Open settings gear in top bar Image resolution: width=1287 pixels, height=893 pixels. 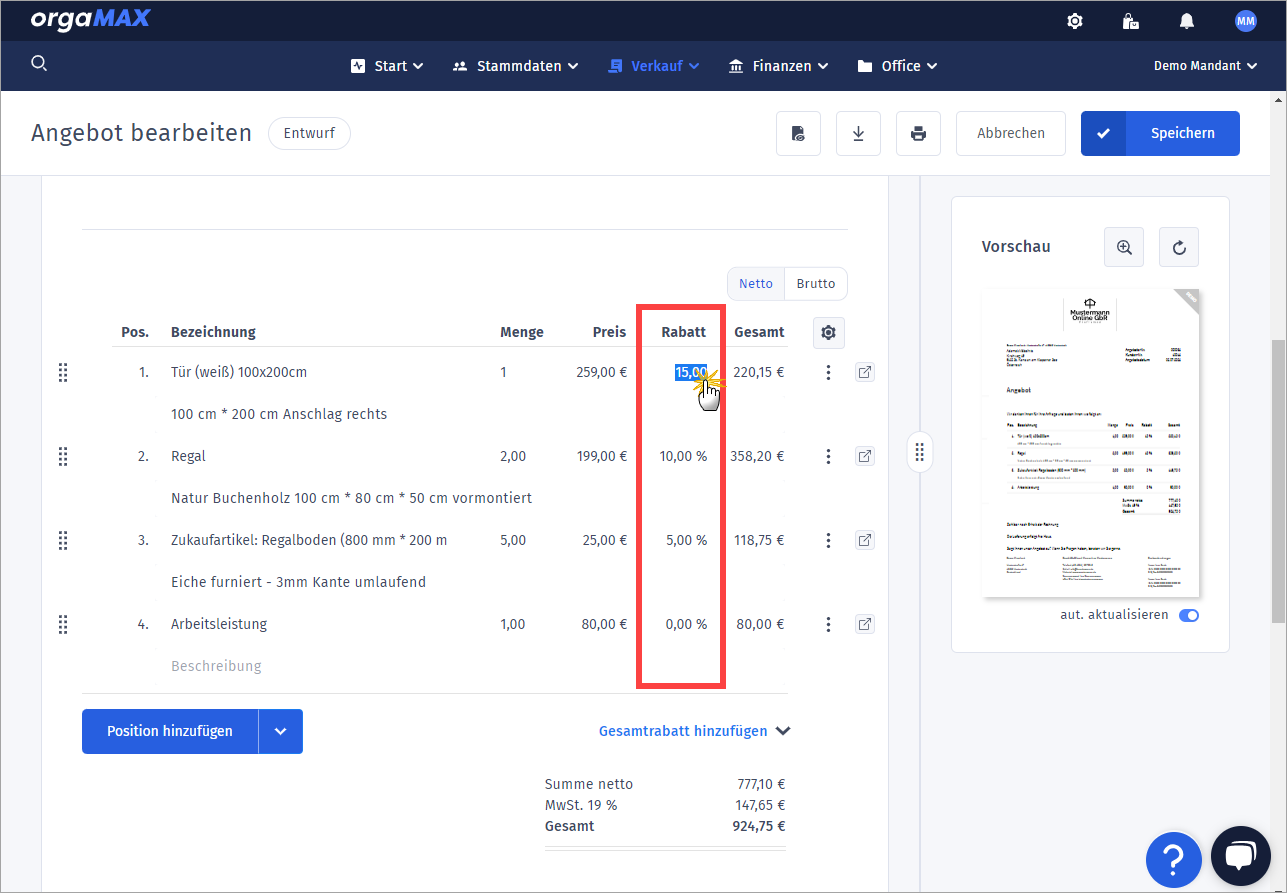tap(1075, 21)
